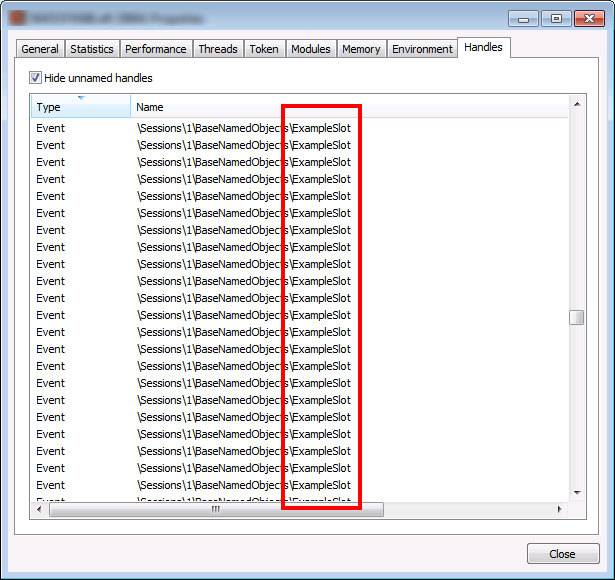Sort list by Type column header
Image resolution: width=615 pixels, height=580 pixels.
(x=80, y=107)
